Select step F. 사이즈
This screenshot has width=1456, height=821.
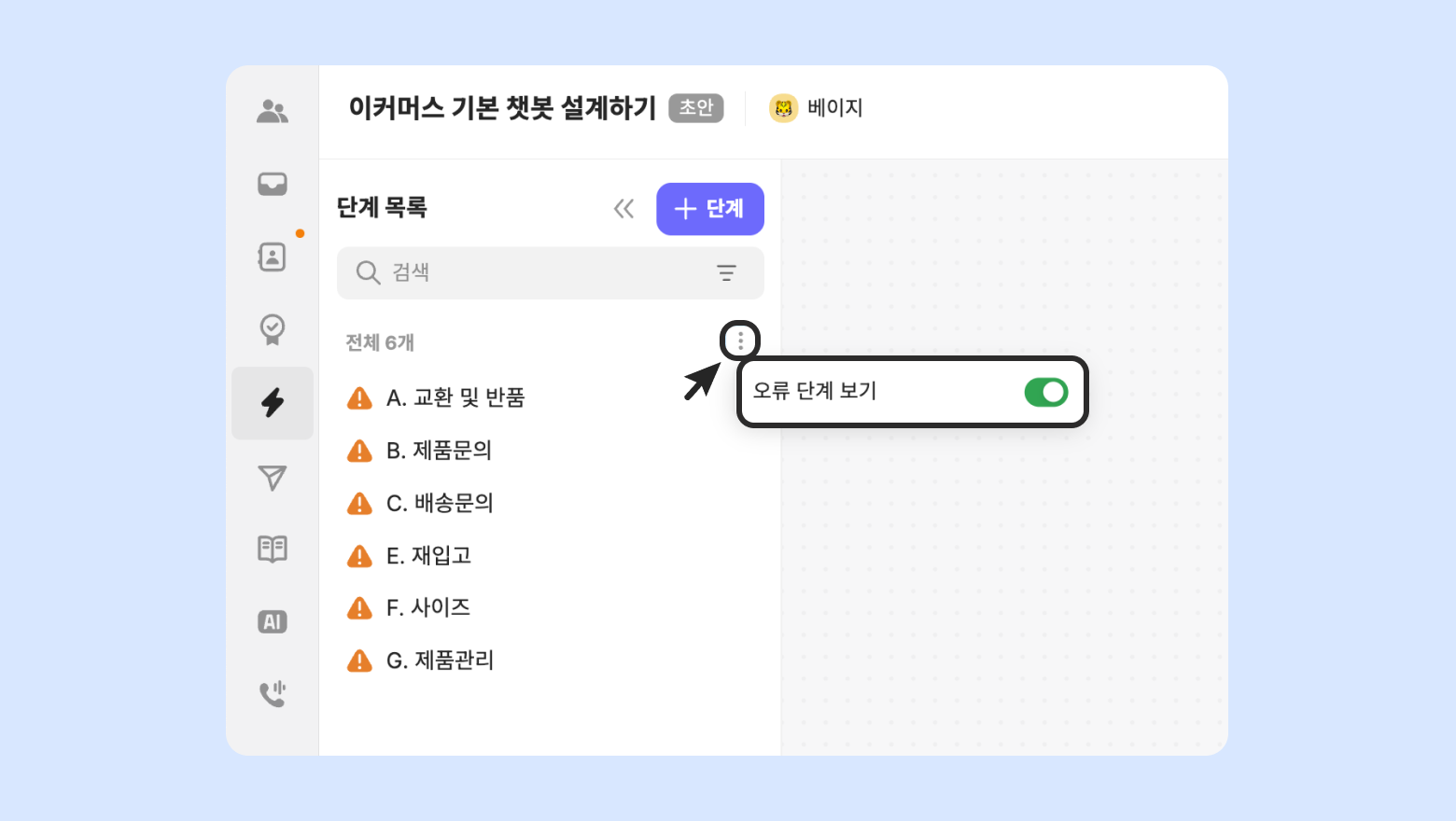pyautogui.click(x=428, y=608)
